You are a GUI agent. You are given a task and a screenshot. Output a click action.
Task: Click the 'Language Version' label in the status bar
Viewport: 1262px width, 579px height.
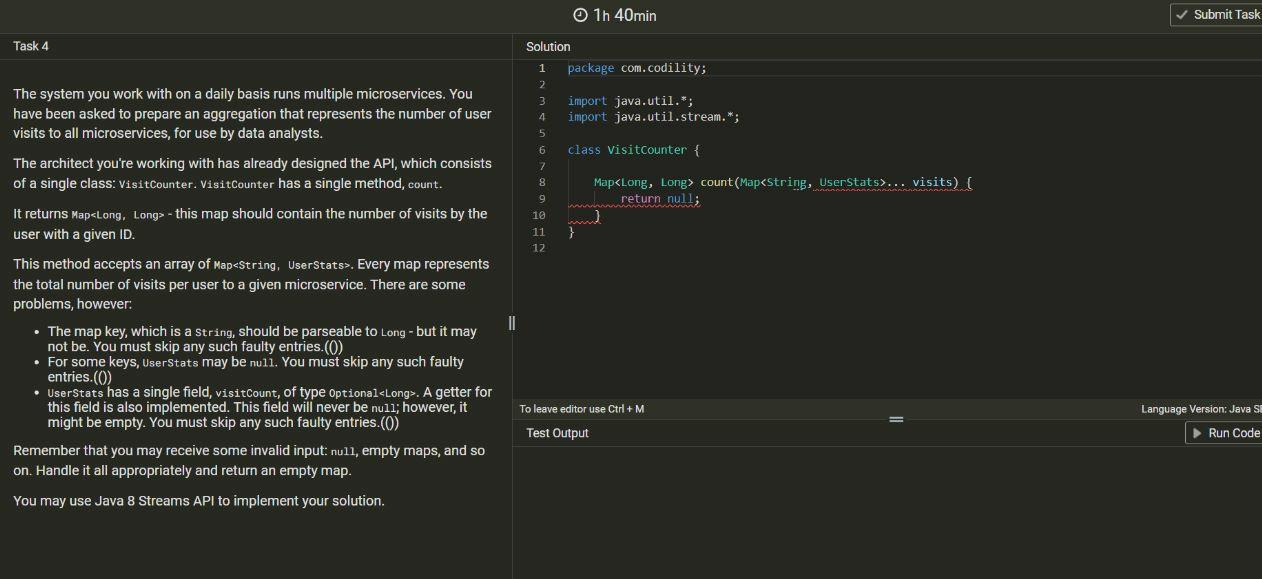click(1201, 409)
